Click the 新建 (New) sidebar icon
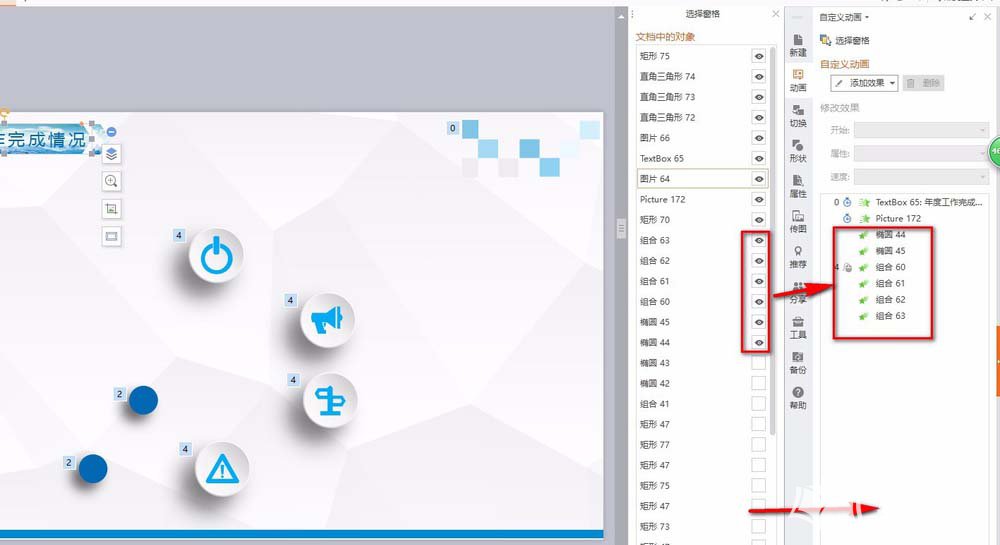Viewport: 1000px width, 545px height. pyautogui.click(x=798, y=44)
